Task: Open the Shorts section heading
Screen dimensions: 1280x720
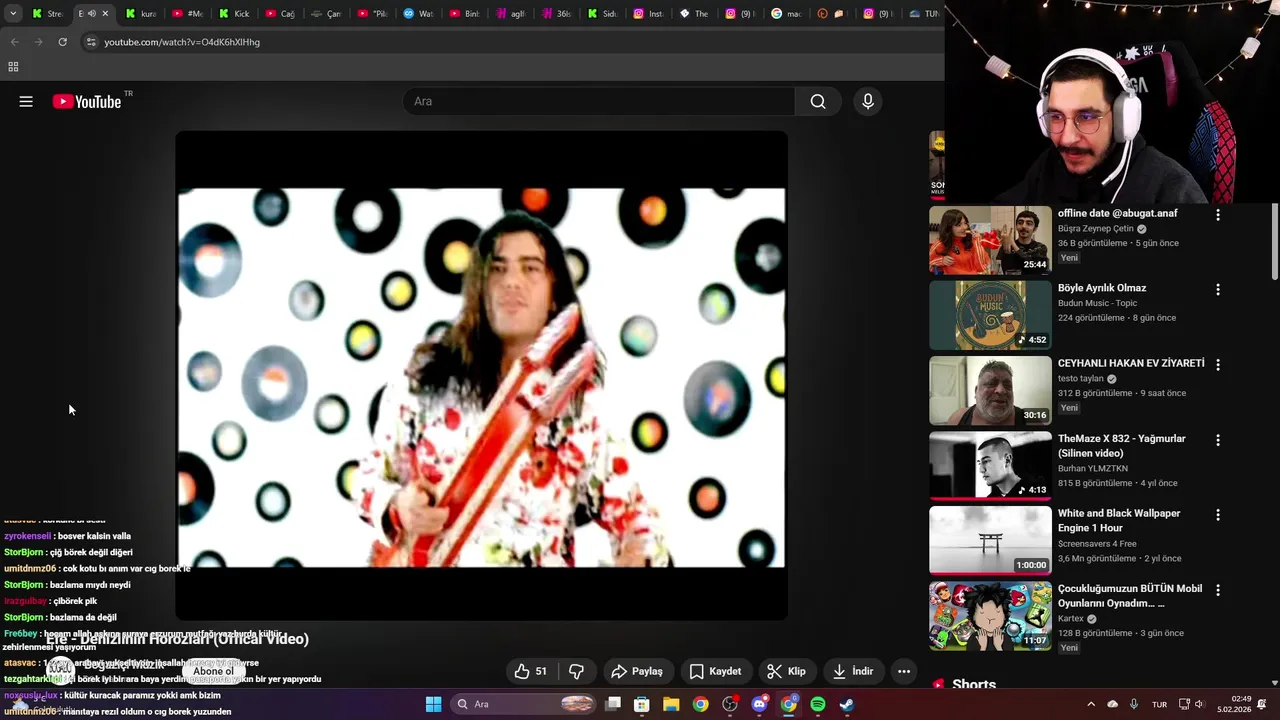Action: [x=974, y=685]
